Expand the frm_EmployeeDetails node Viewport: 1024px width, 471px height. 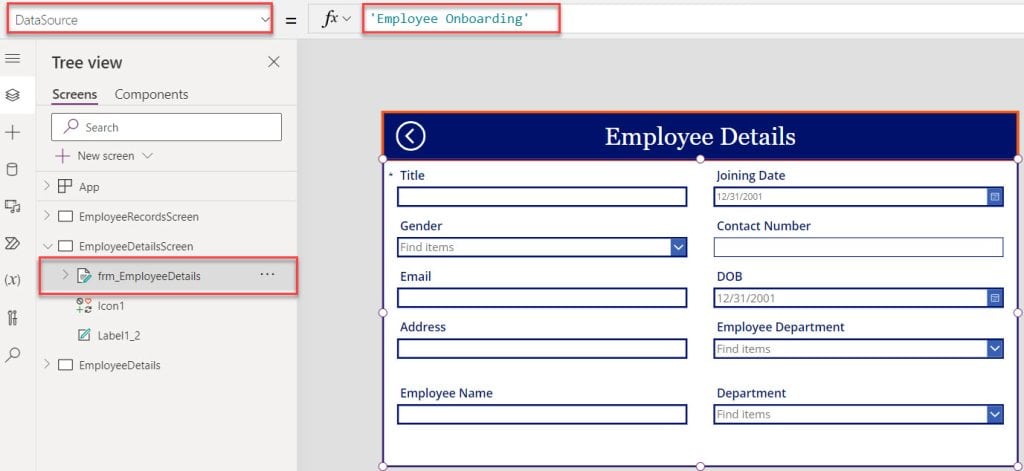65,275
